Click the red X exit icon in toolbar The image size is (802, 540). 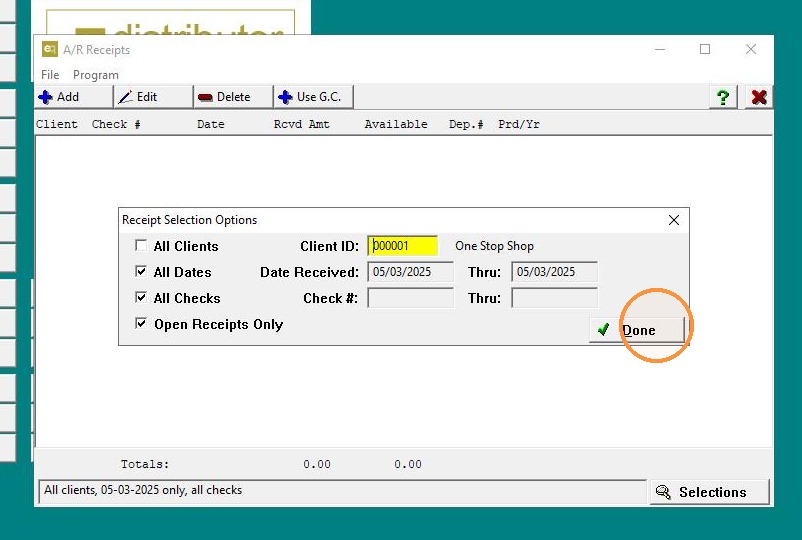[x=759, y=97]
